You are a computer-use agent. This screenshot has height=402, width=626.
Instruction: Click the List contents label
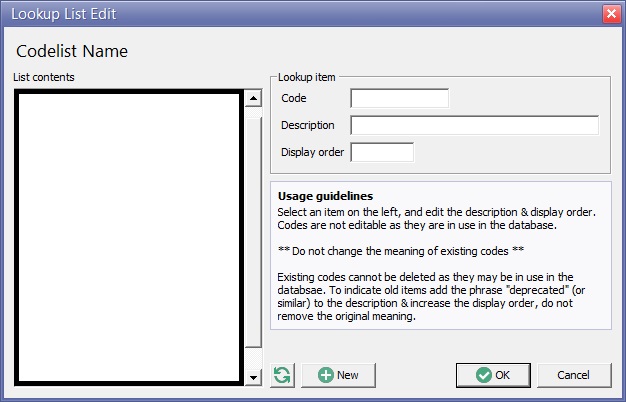(44, 76)
